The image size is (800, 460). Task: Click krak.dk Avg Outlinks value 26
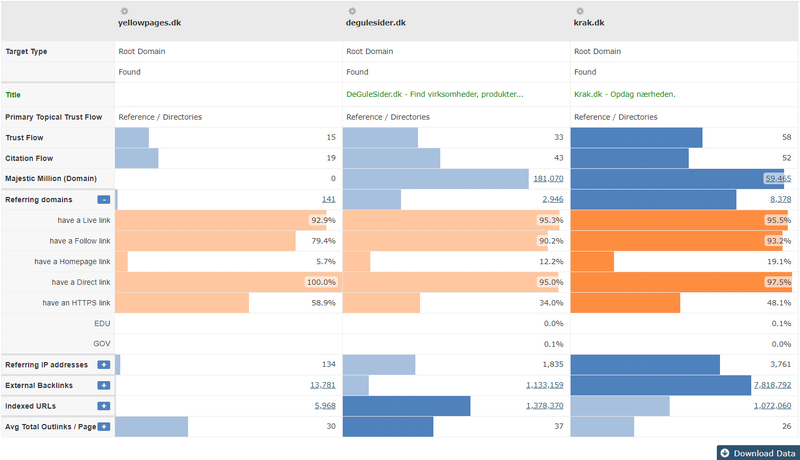[x=786, y=426]
